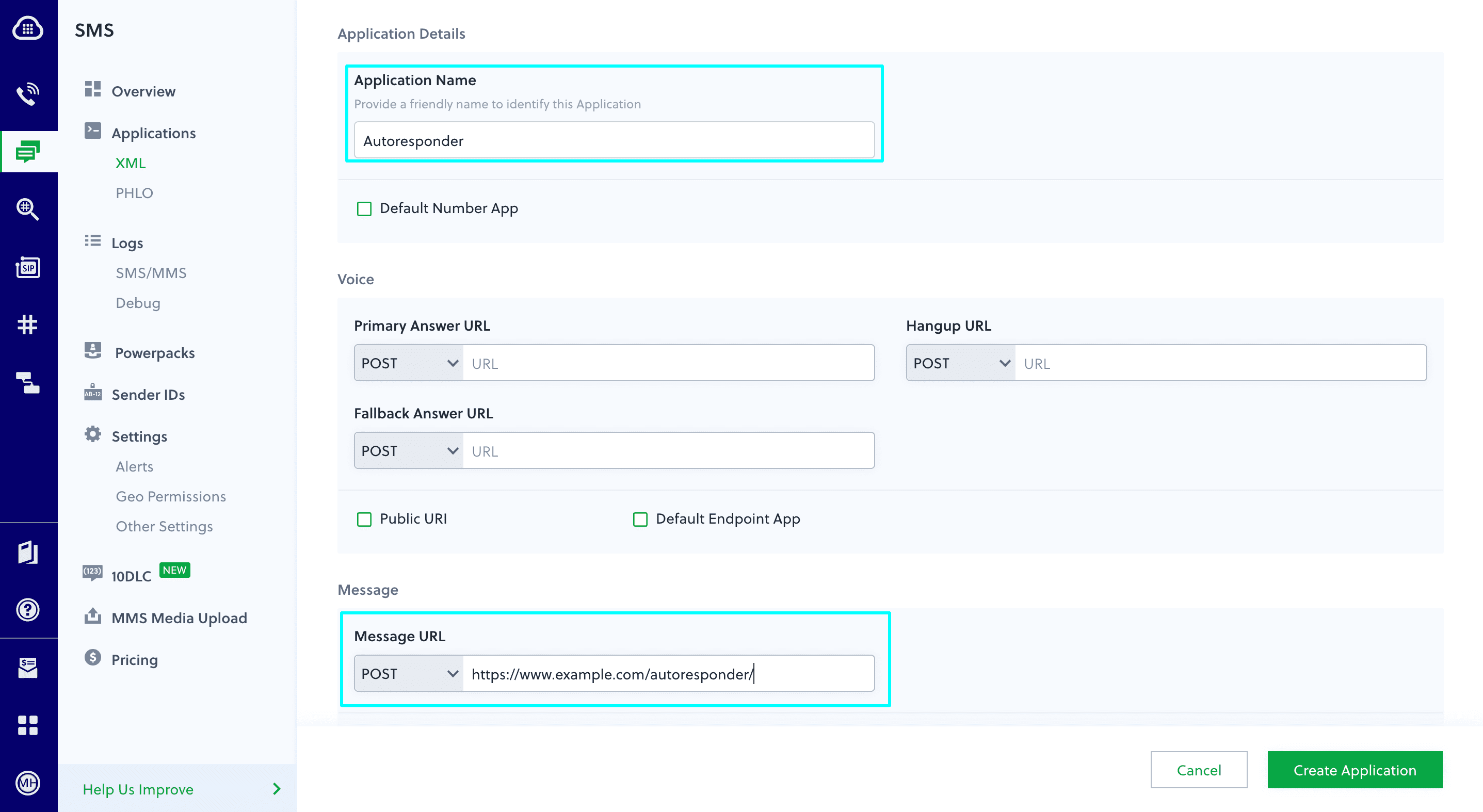Select the Phone Numbers hash icon
Image resolution: width=1483 pixels, height=812 pixels.
coord(28,324)
